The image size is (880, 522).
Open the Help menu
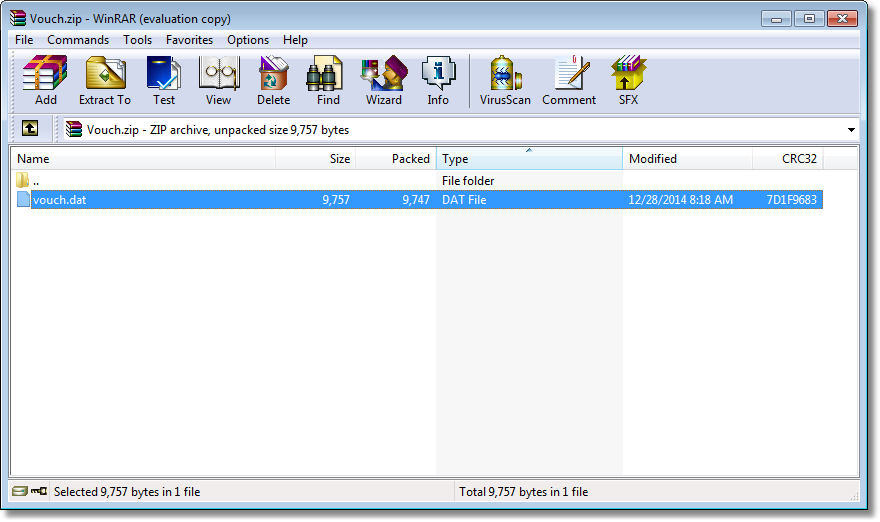pos(295,40)
